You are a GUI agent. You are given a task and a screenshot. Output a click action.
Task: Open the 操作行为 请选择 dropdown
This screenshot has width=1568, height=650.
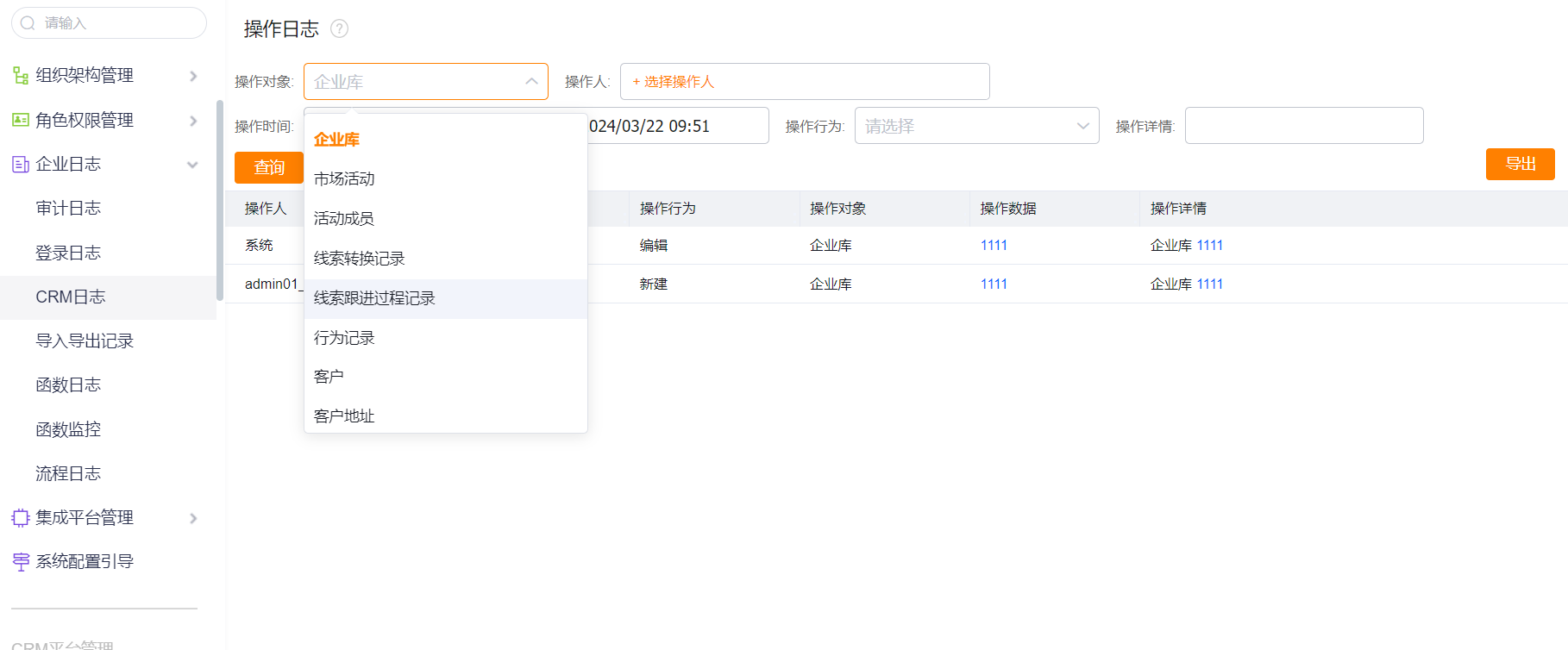pyautogui.click(x=976, y=126)
